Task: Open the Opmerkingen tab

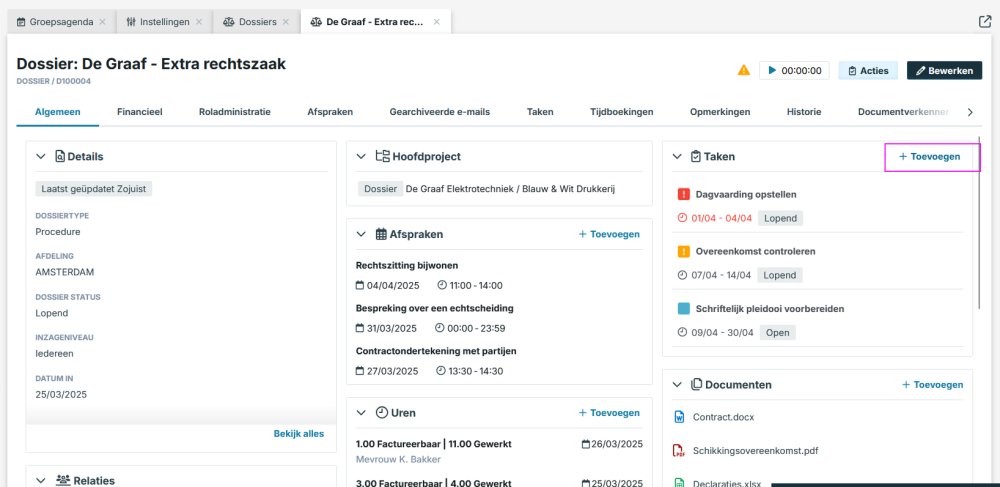Action: [x=719, y=112]
